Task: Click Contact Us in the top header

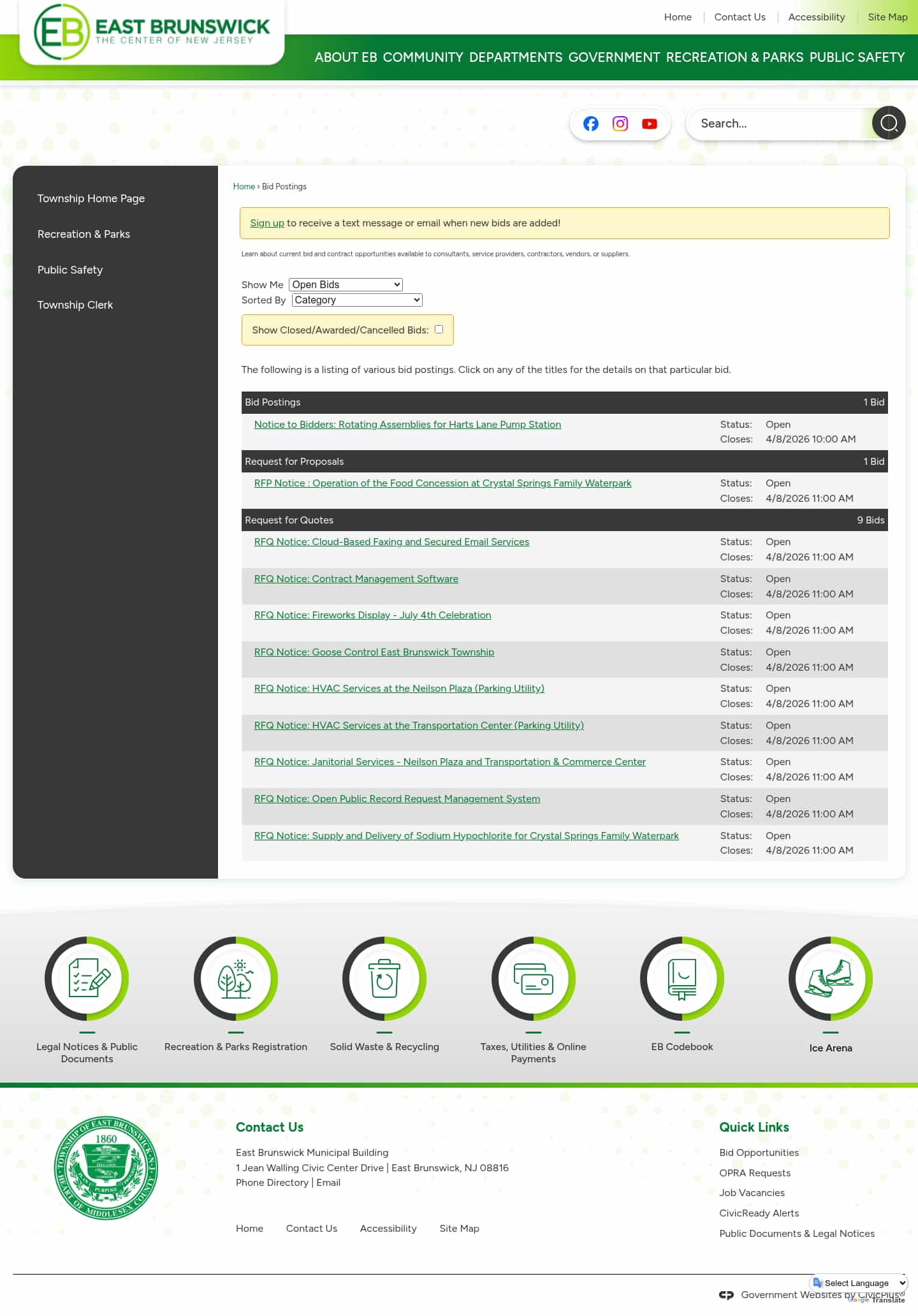Action: point(740,17)
